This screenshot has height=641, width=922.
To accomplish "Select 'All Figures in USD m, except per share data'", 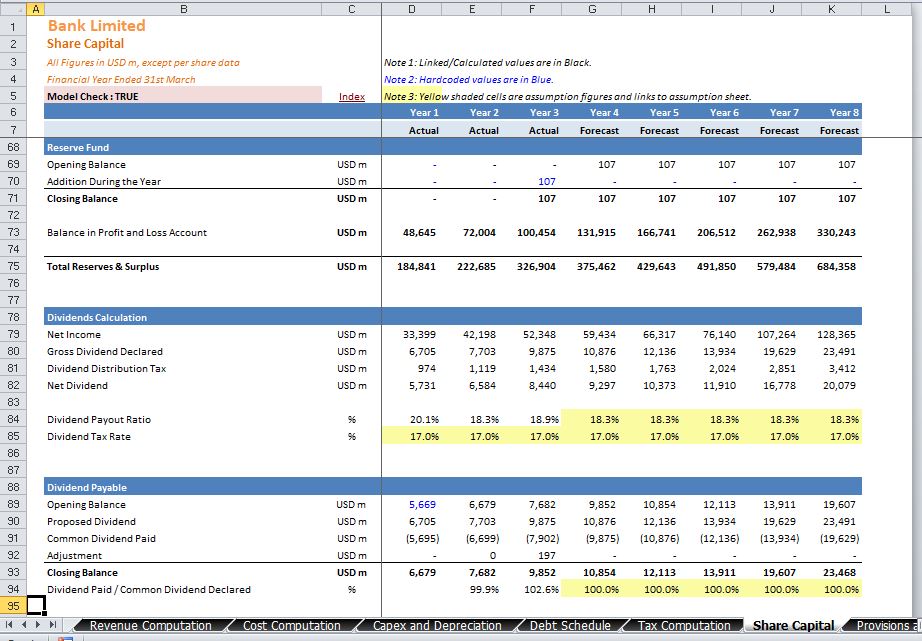I will (x=143, y=62).
